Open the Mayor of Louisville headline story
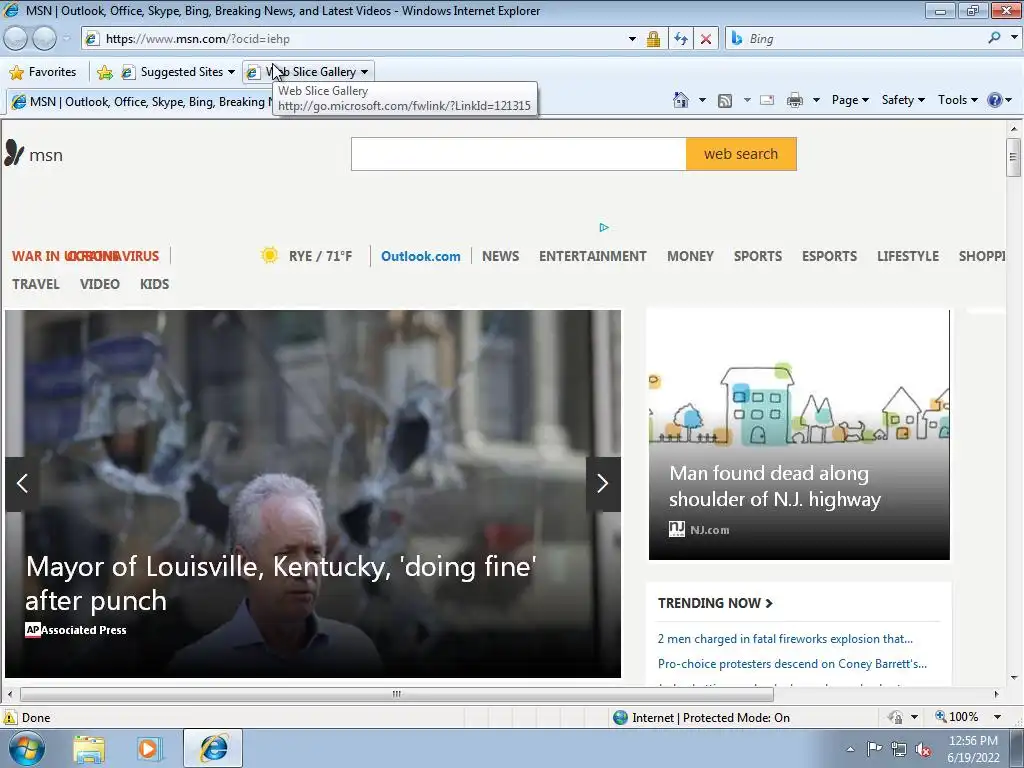 click(281, 583)
